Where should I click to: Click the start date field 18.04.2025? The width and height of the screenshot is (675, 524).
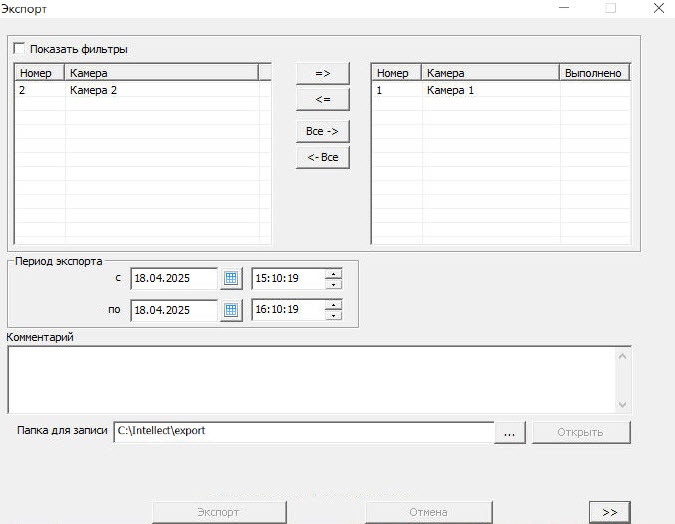click(x=173, y=278)
